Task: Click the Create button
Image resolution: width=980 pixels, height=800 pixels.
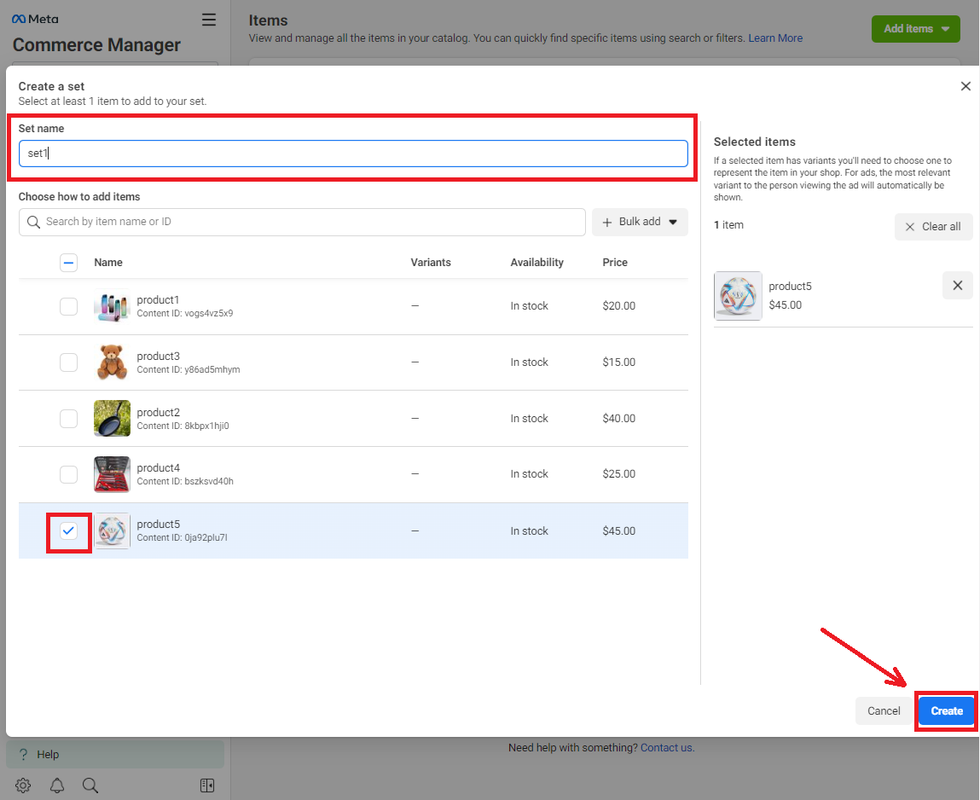Action: (946, 711)
